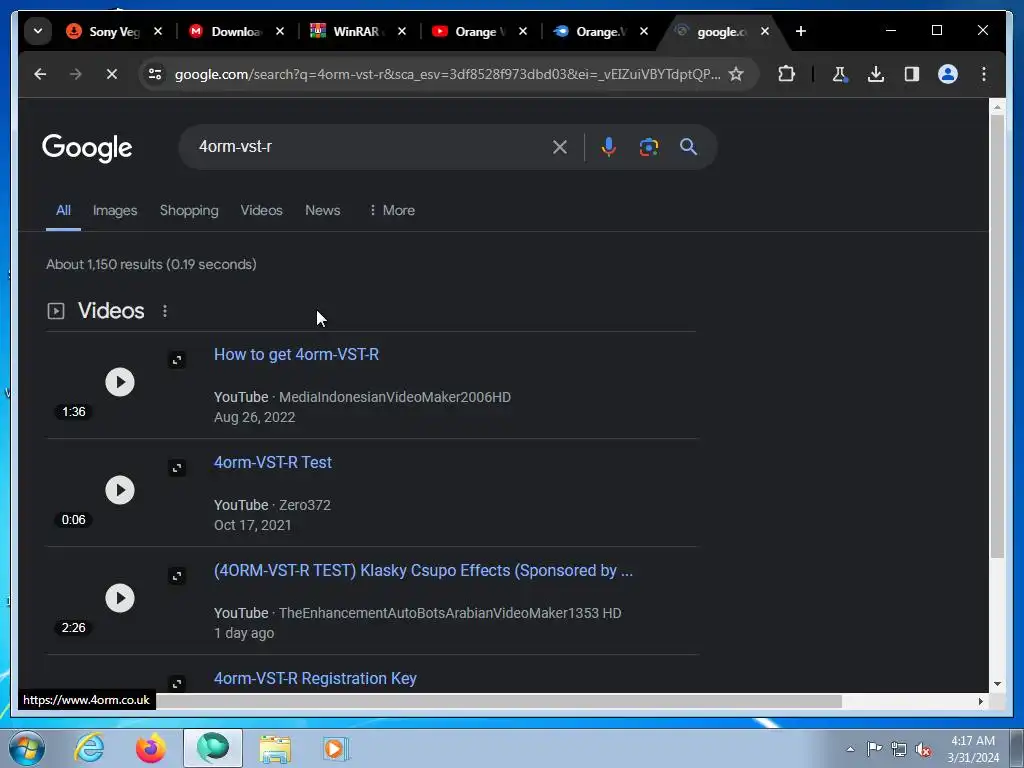Expand the More search filters

[392, 210]
